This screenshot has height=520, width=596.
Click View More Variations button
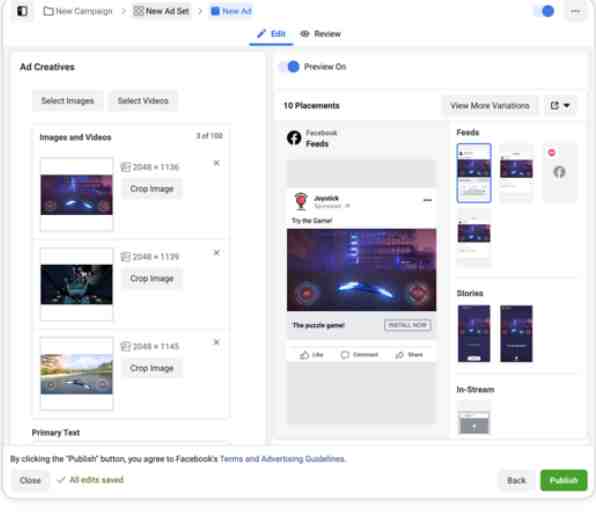click(x=490, y=106)
